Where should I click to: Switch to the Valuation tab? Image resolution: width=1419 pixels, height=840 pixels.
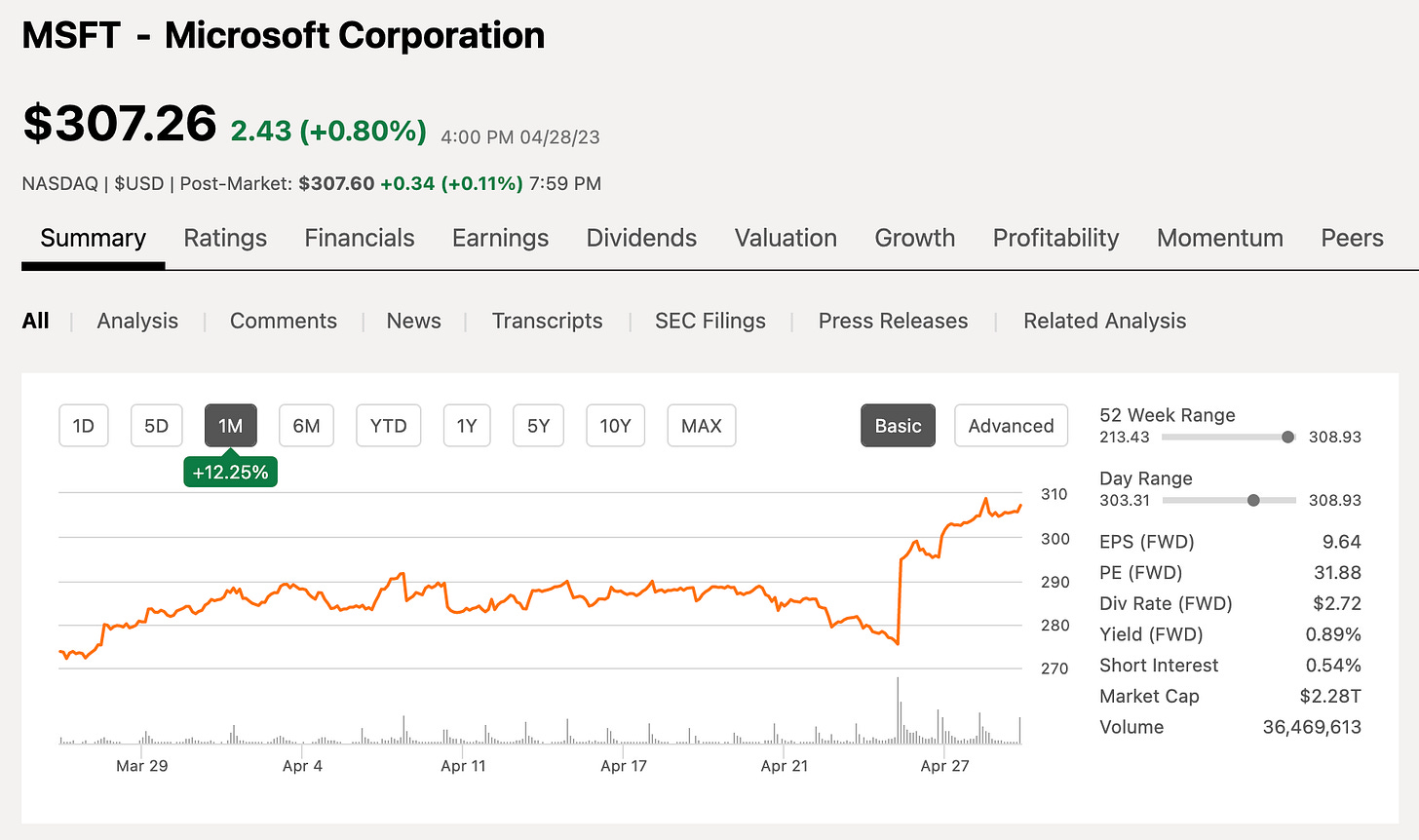[786, 238]
